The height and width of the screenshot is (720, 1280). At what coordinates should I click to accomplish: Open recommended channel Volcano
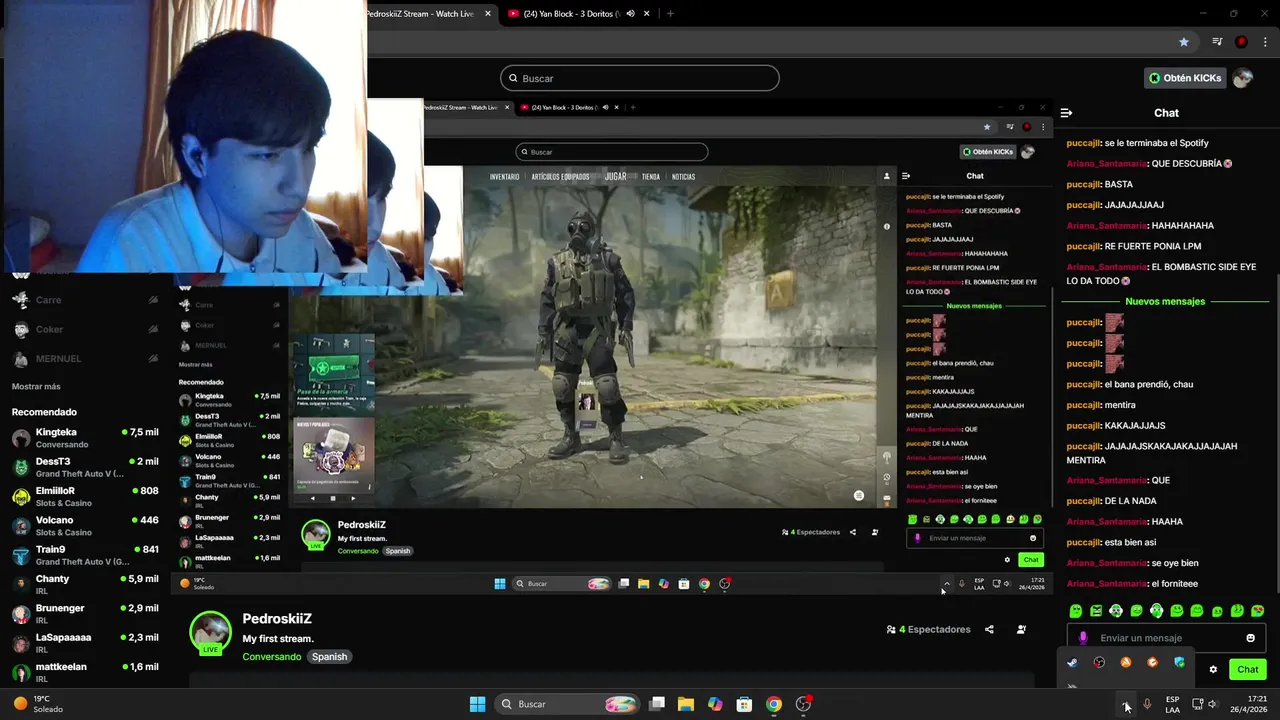coord(85,526)
